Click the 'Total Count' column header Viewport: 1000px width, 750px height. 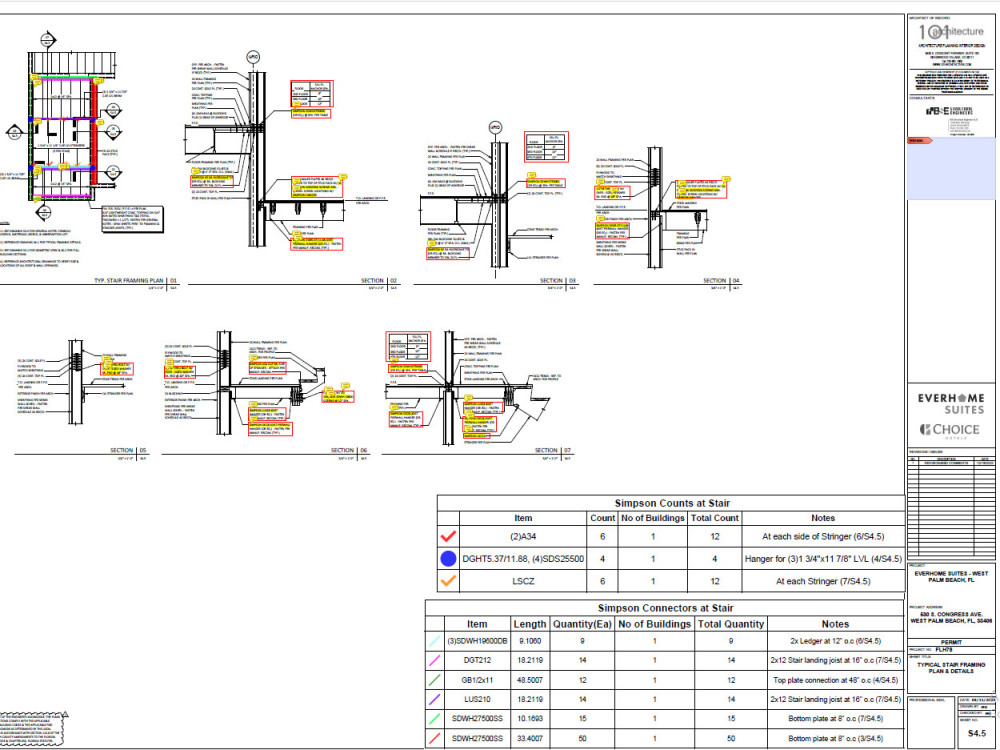714,518
